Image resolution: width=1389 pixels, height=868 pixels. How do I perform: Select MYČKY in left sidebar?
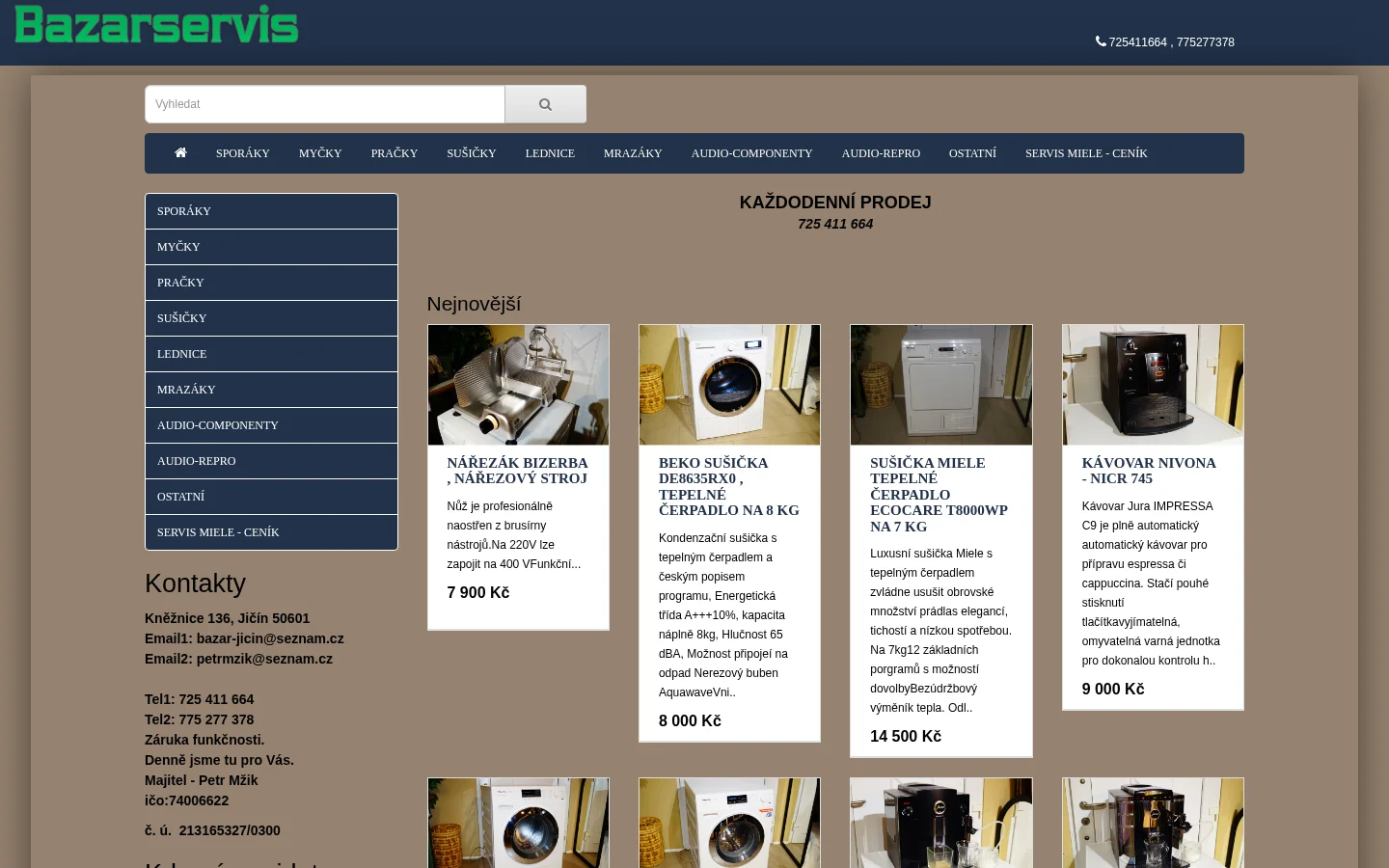point(271,247)
